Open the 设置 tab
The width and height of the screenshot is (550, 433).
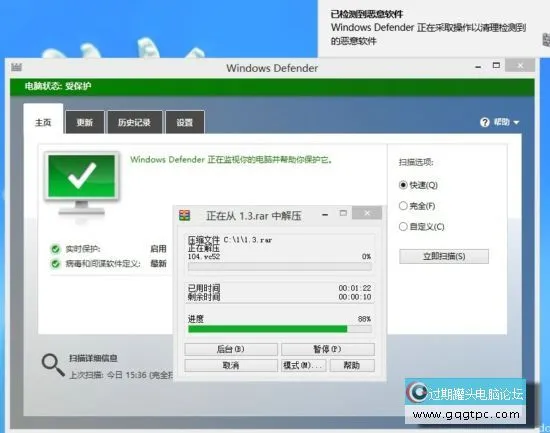[185, 122]
